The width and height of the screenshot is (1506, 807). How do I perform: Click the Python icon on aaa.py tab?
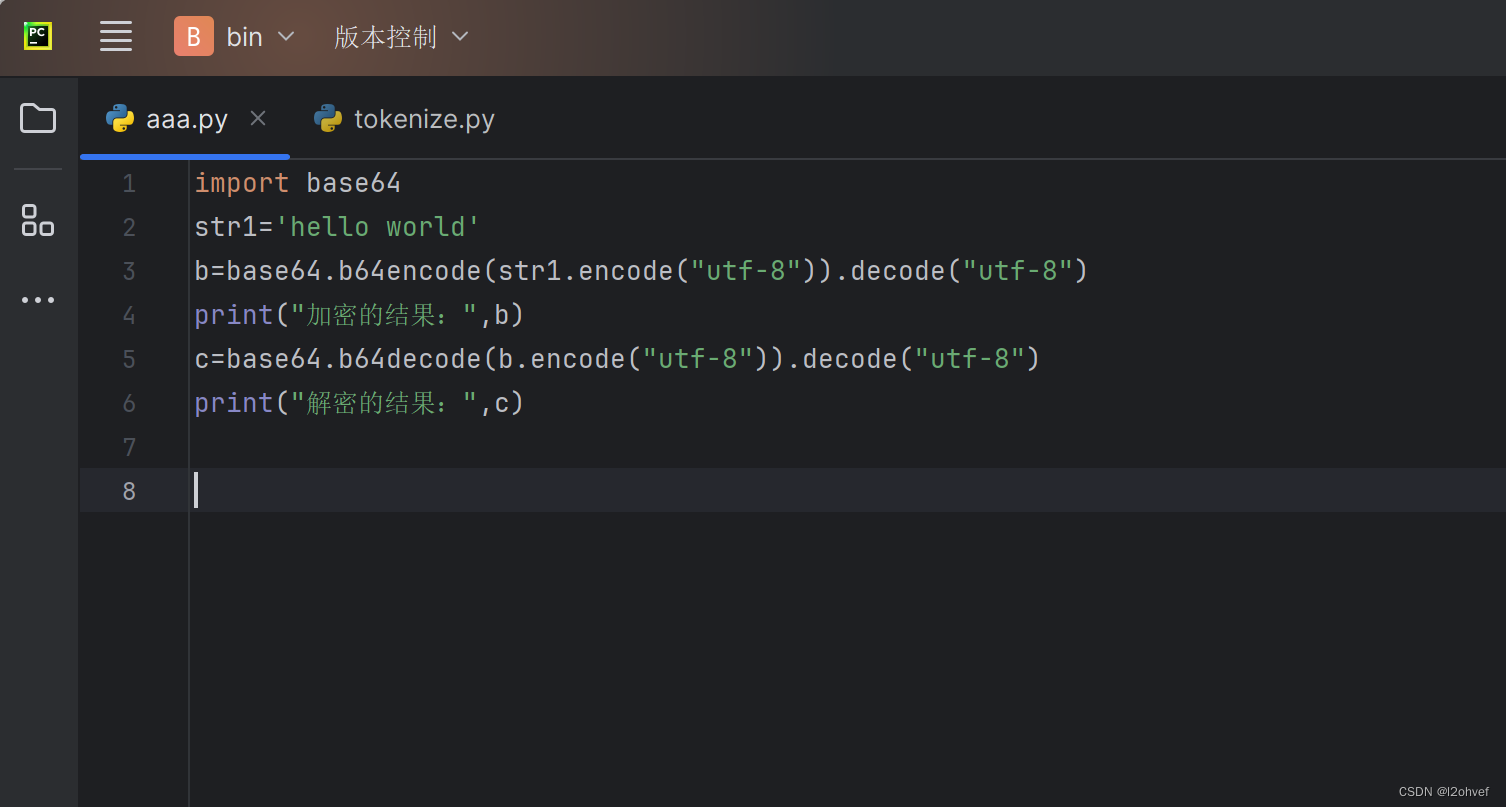click(120, 118)
